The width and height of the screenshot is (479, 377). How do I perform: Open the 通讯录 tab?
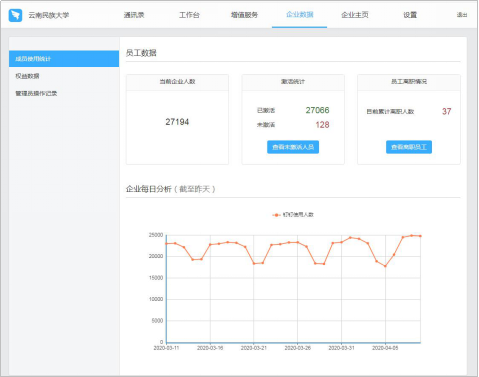coord(134,15)
